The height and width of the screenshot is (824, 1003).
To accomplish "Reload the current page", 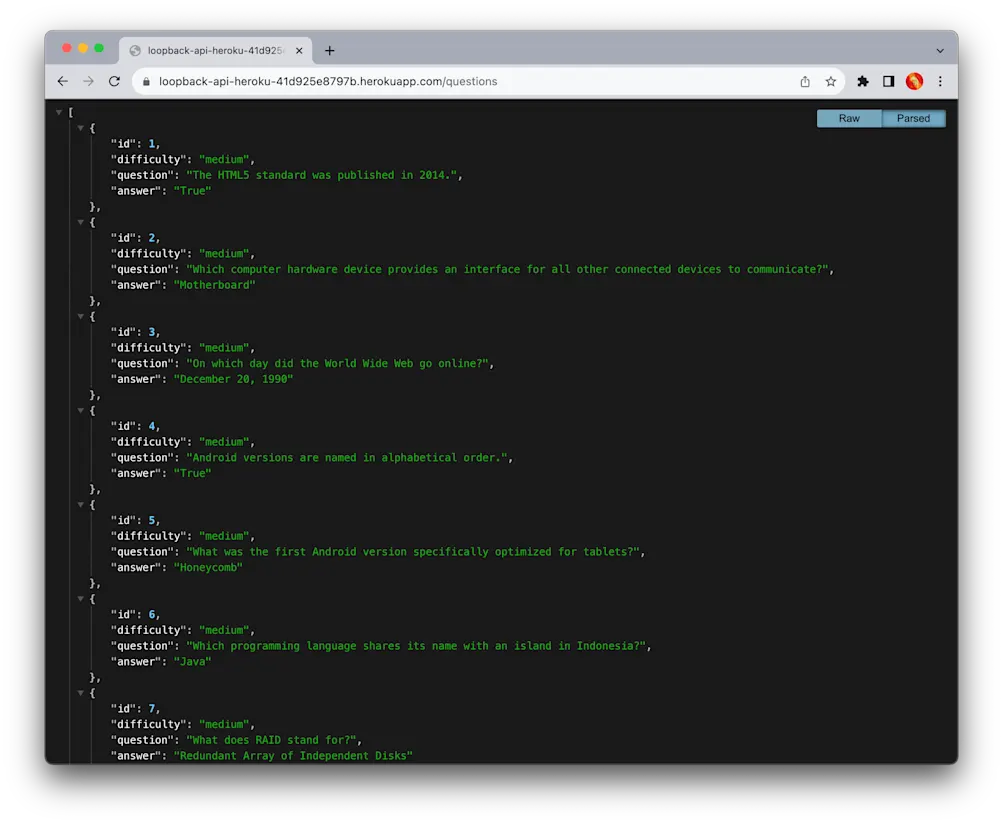I will tap(113, 81).
